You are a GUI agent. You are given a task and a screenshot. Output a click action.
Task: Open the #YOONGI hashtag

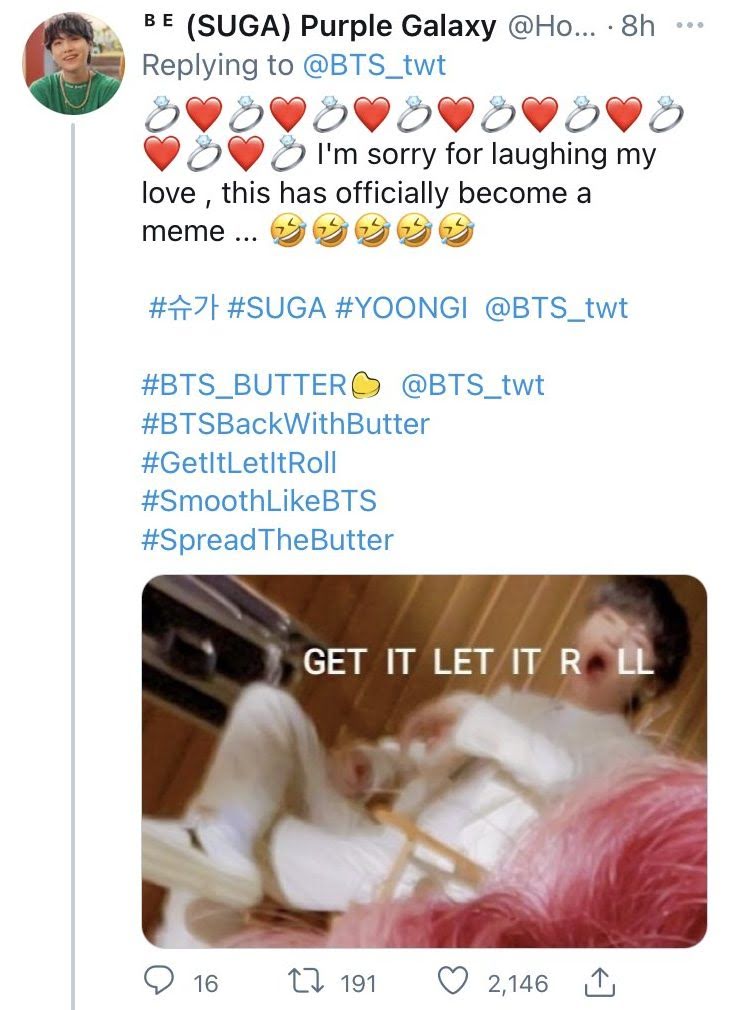[x=401, y=308]
